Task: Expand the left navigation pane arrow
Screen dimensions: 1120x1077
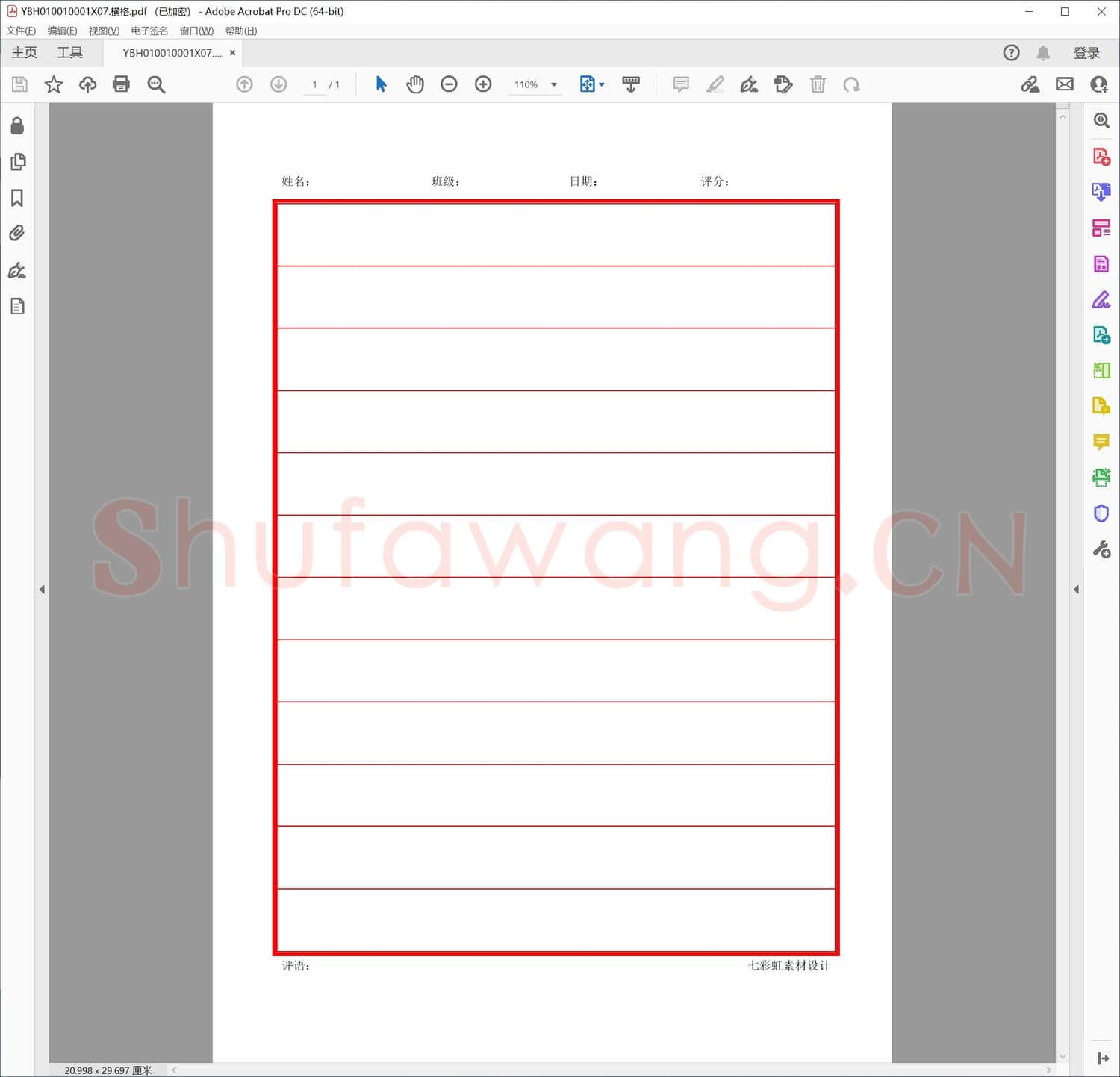Action: 42,590
